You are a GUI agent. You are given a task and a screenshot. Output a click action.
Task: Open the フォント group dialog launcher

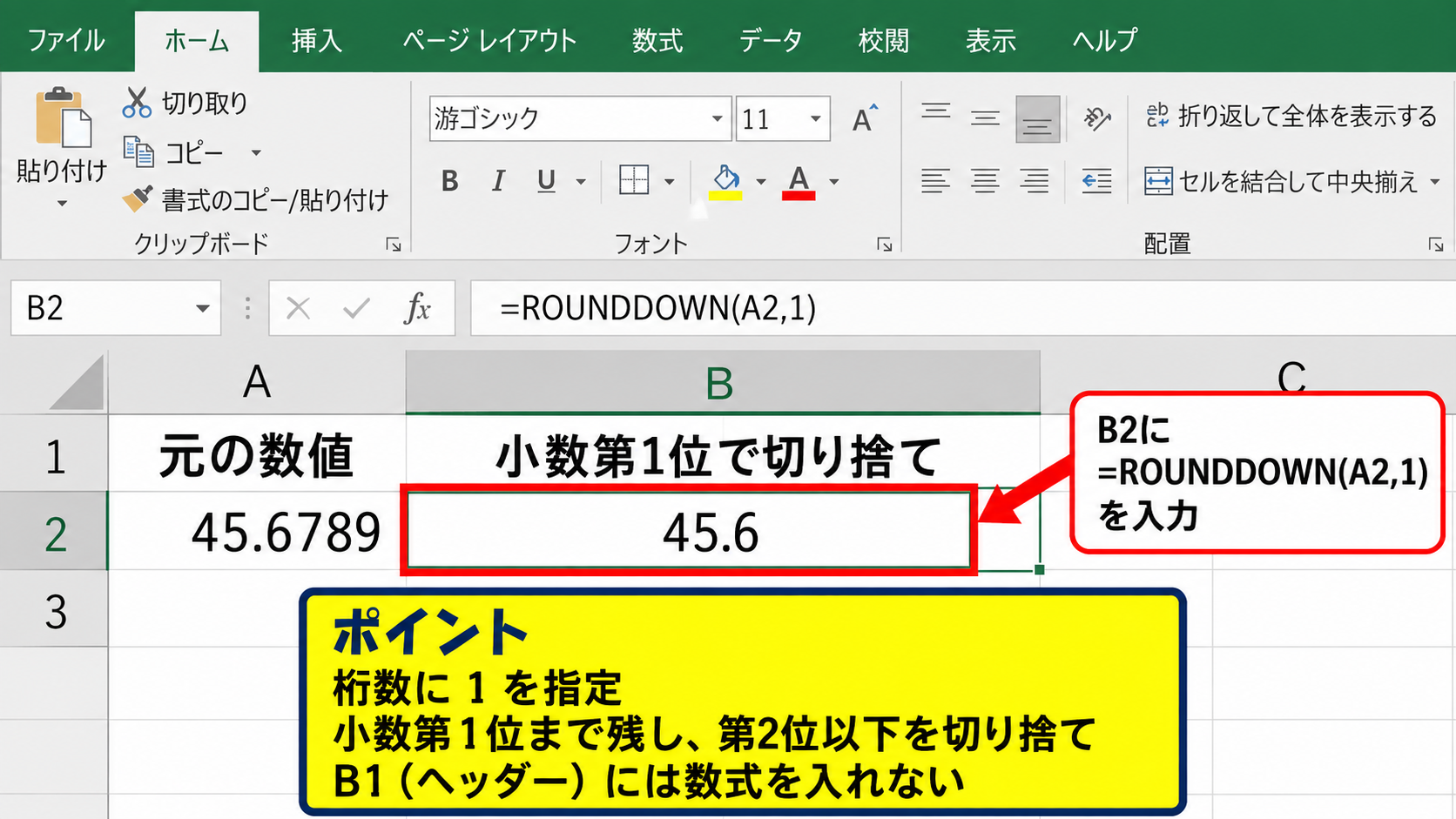(x=885, y=245)
